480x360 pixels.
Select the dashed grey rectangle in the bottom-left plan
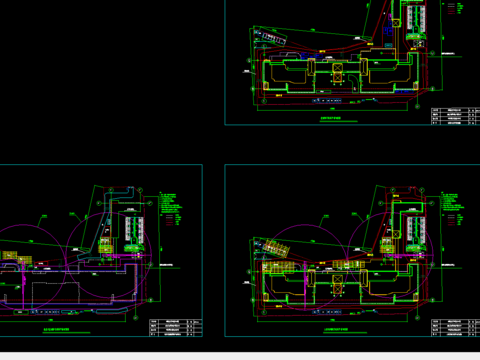point(56,293)
